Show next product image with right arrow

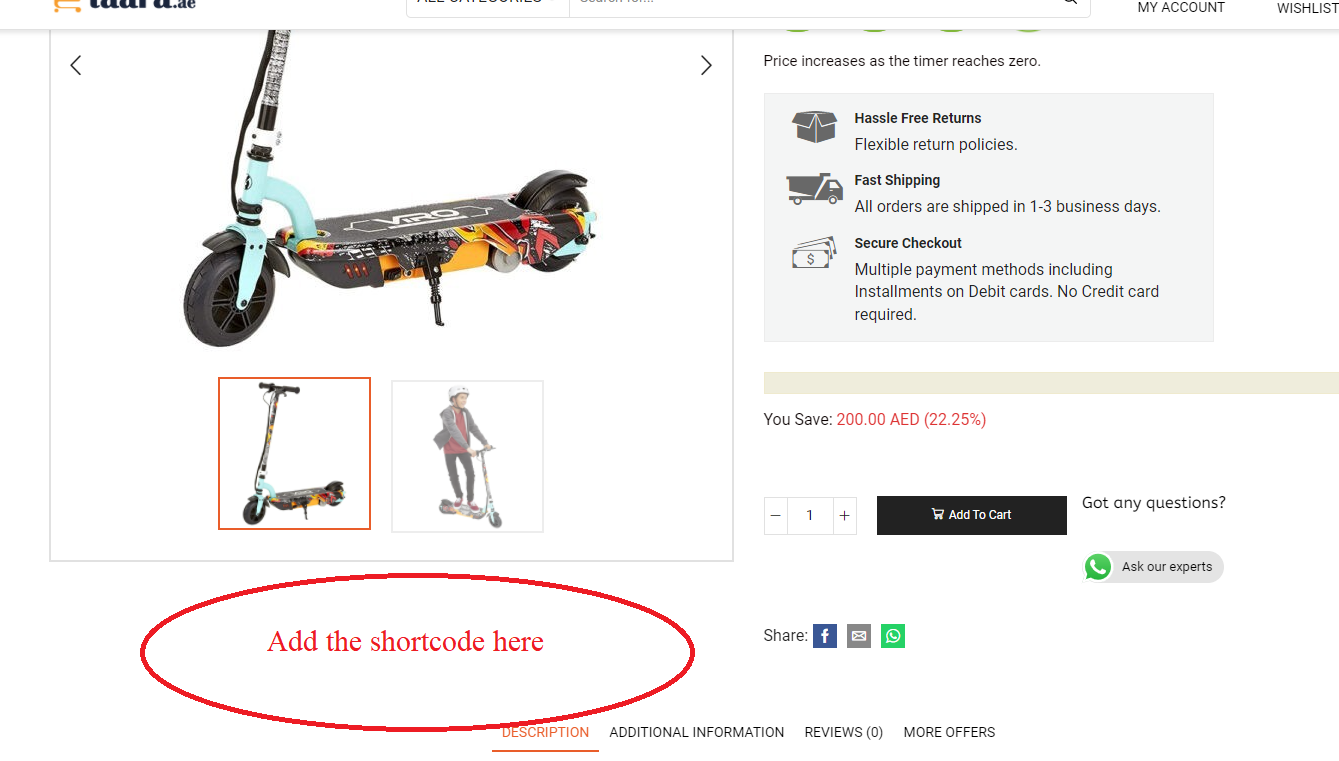(x=706, y=65)
